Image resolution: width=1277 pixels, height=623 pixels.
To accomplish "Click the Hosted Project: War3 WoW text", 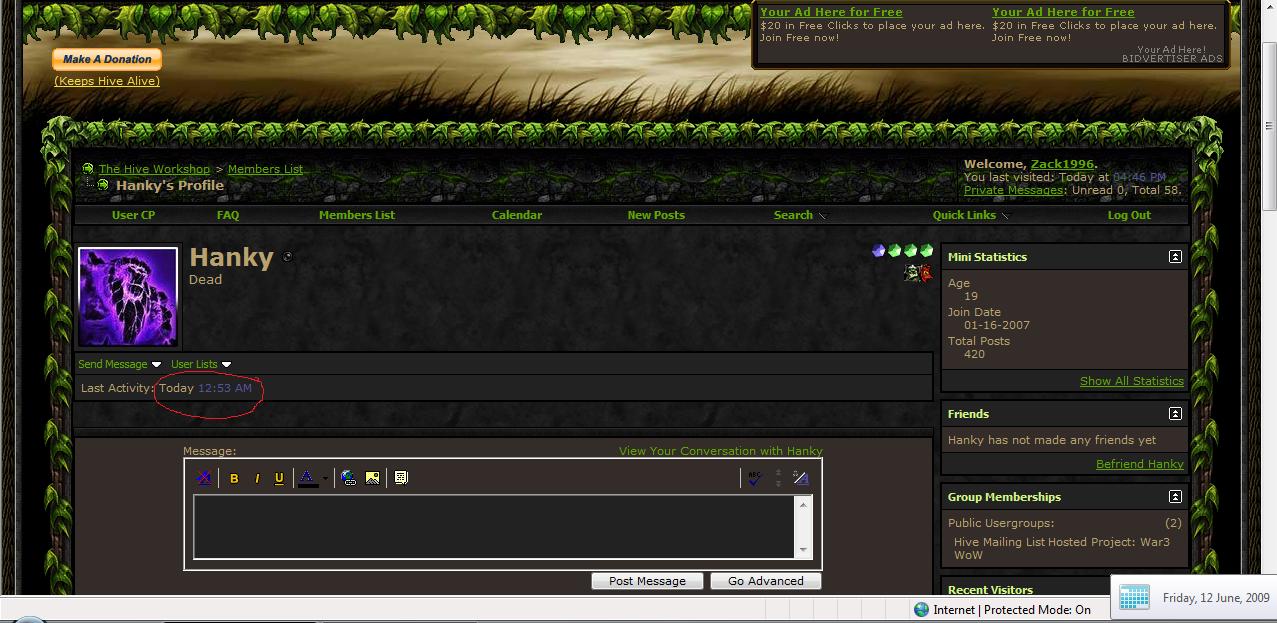I will pyautogui.click(x=1062, y=548).
